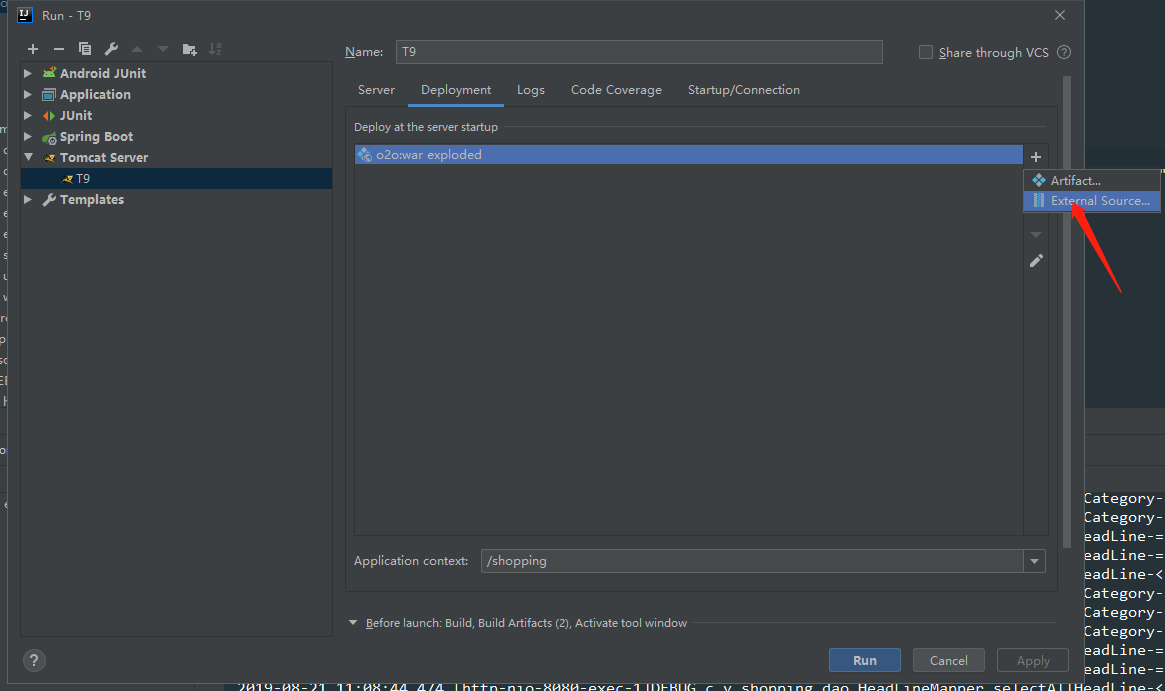Open help with the question mark icon
Image resolution: width=1165 pixels, height=691 pixels.
34,660
